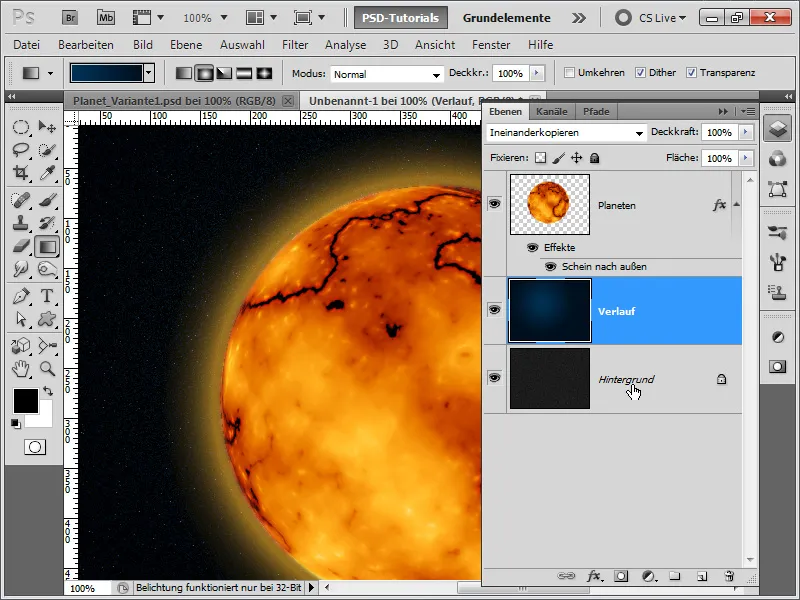Open the Ebene menu
This screenshot has height=600, width=800.
186,45
